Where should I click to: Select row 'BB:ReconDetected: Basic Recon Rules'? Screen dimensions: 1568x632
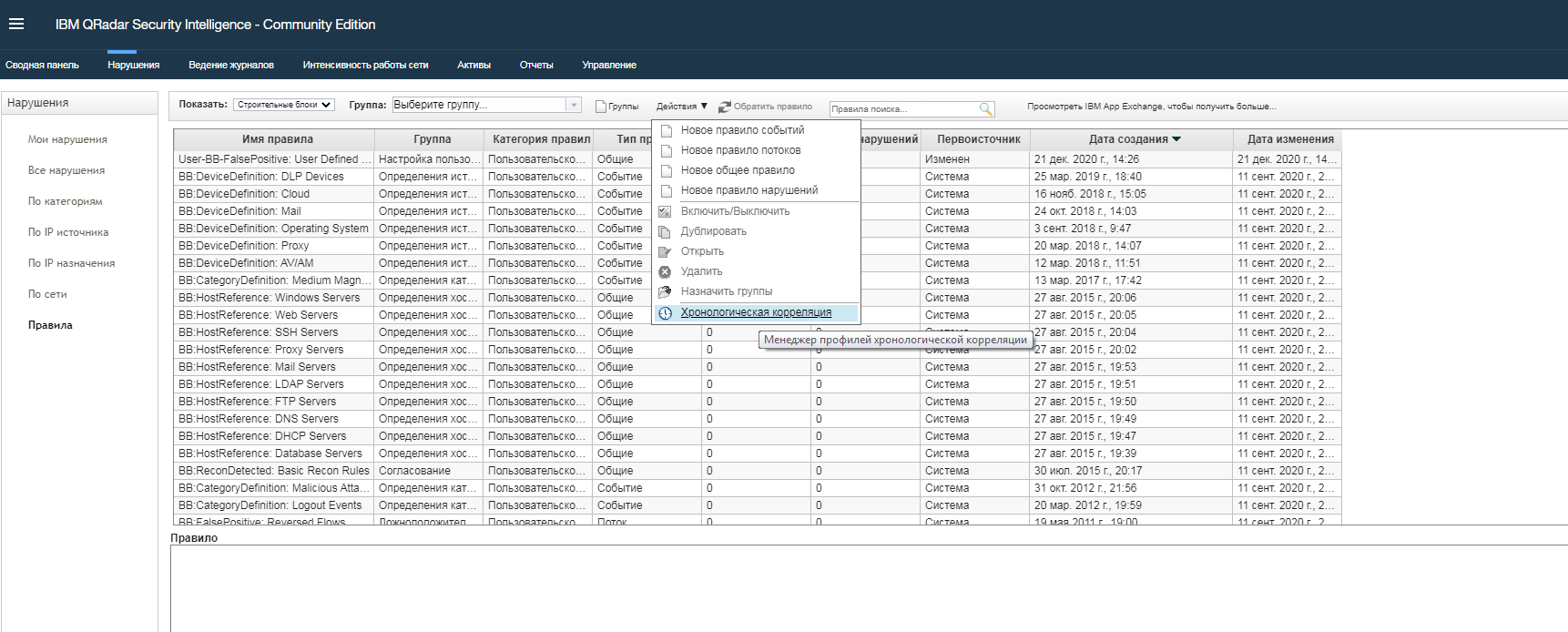pyautogui.click(x=757, y=471)
